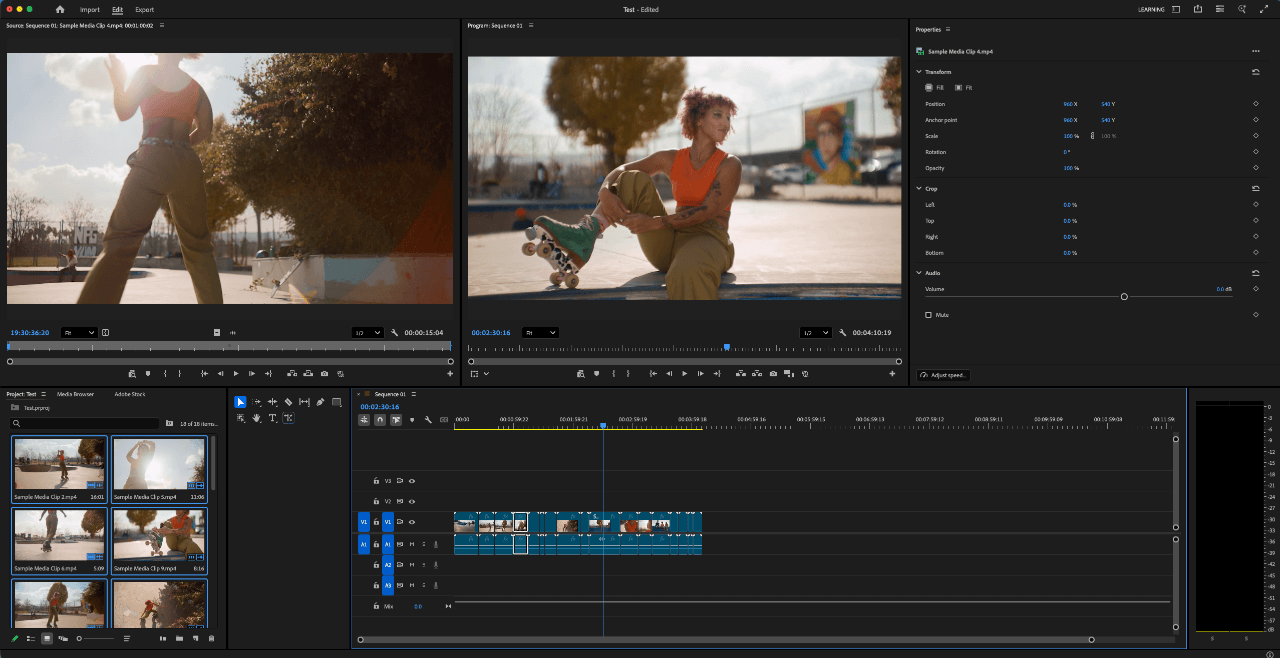The width and height of the screenshot is (1280, 658).
Task: Click the Export Frame camera icon
Action: tap(774, 373)
